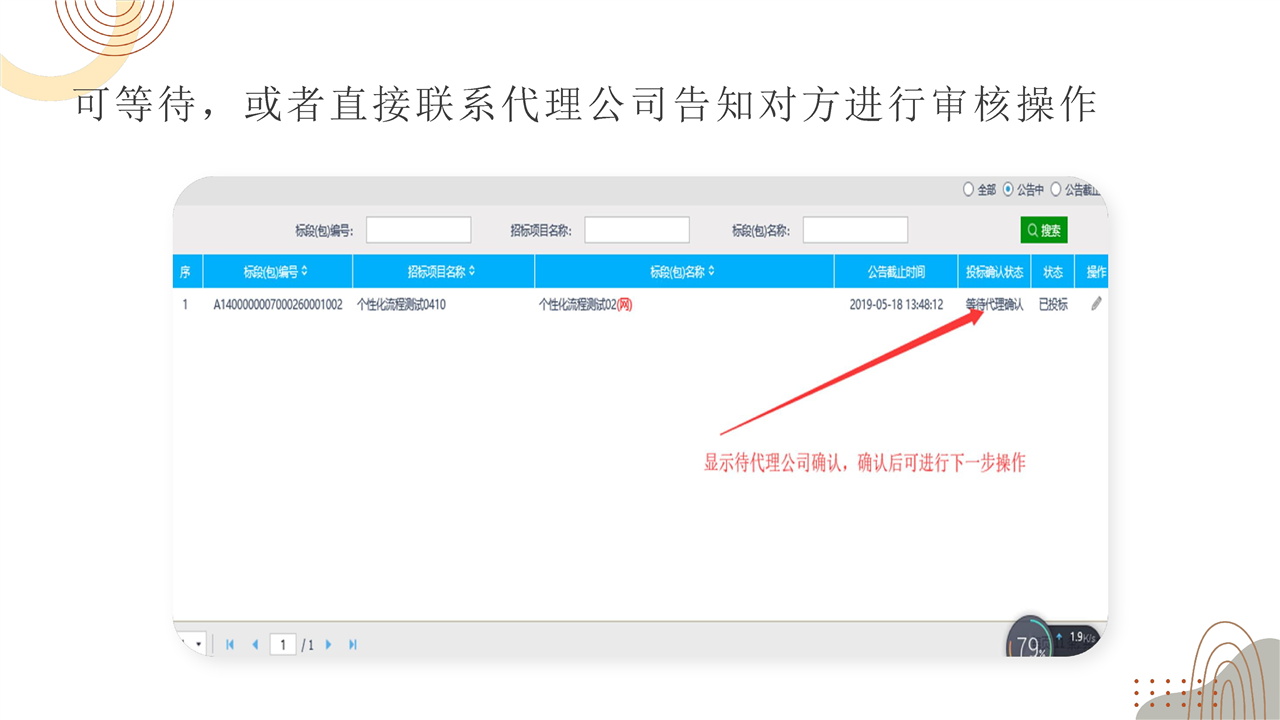Click the 标段(包)编号 search input field

(418, 230)
